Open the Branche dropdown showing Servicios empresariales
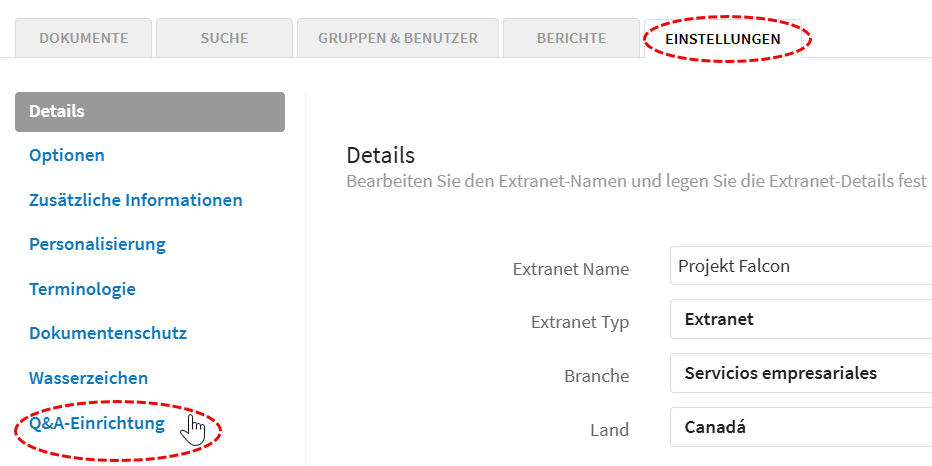This screenshot has width=932, height=466. tap(801, 373)
